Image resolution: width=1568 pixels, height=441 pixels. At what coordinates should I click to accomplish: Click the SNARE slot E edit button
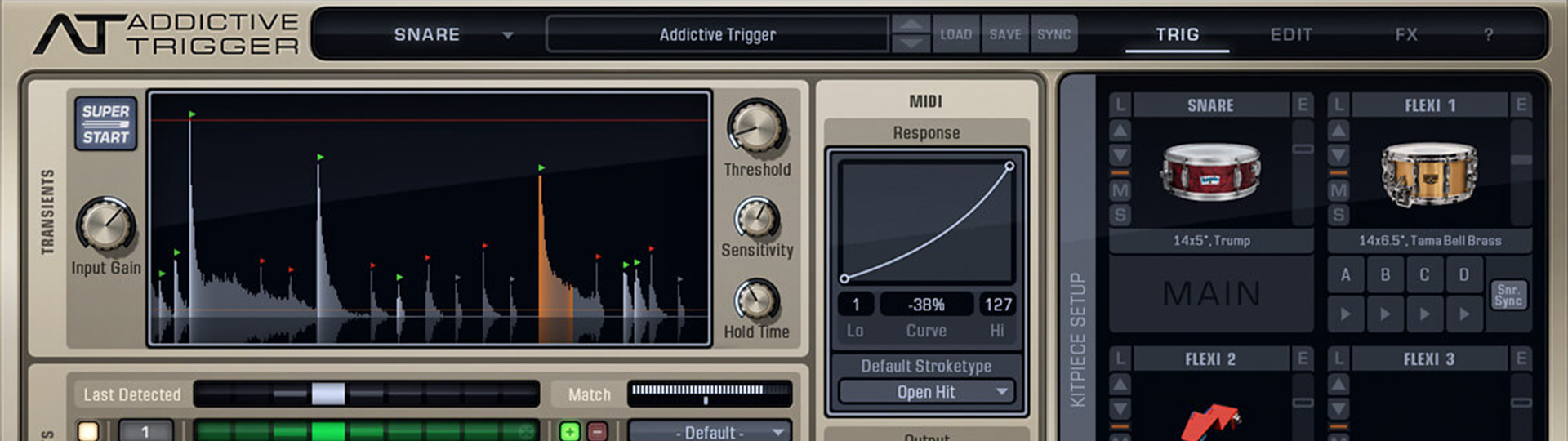(x=1303, y=105)
